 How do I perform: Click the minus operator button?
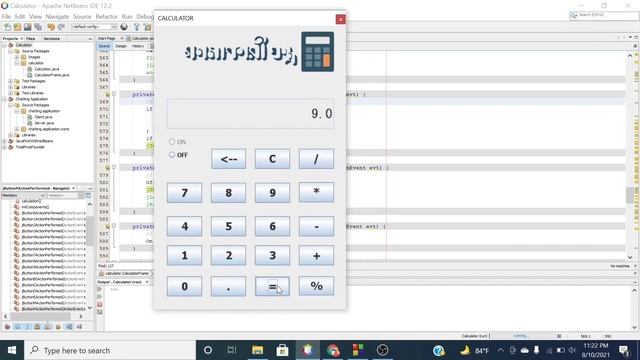tap(316, 226)
